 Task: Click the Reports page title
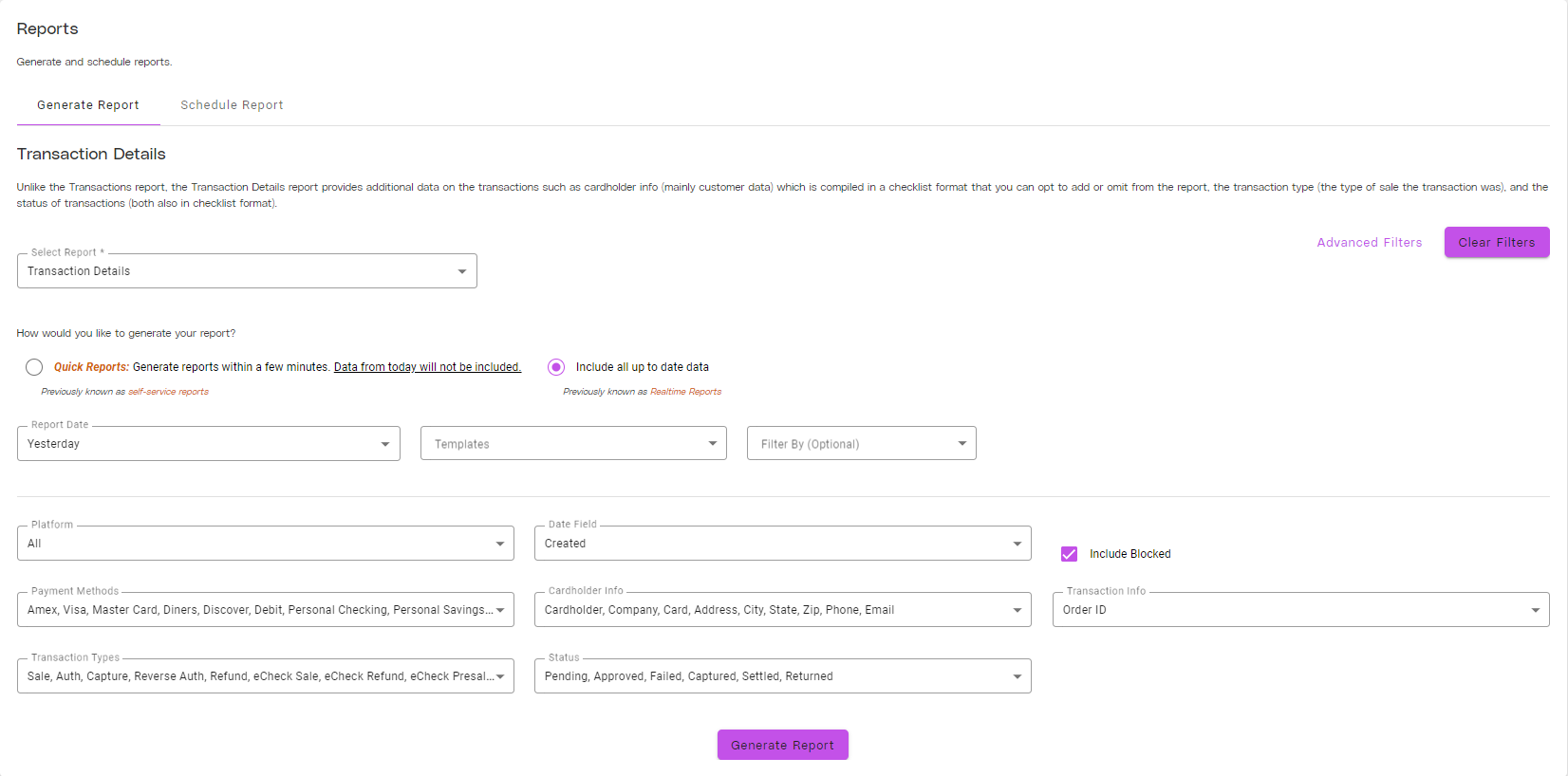[47, 28]
